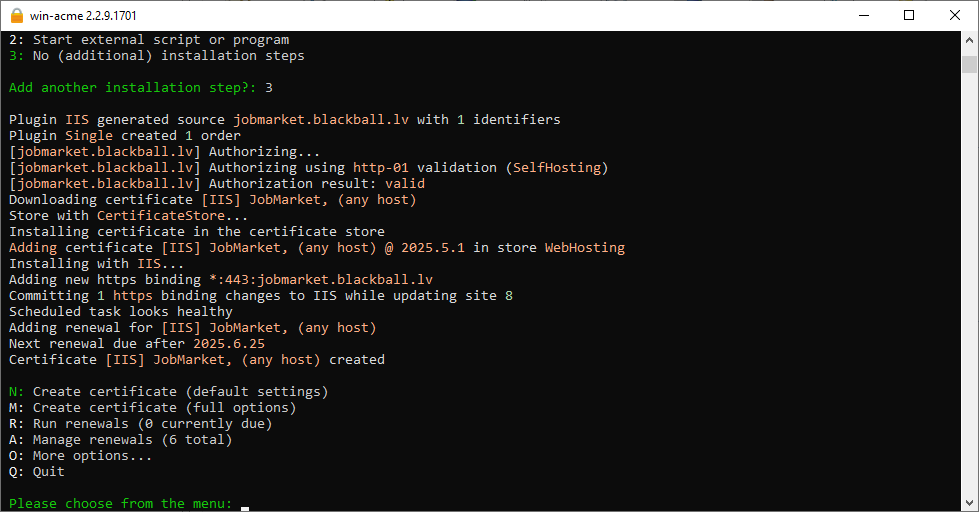979x512 pixels.
Task: Click "Certificate [IIS] JobMarket, (any host) created" line
Action: point(197,360)
